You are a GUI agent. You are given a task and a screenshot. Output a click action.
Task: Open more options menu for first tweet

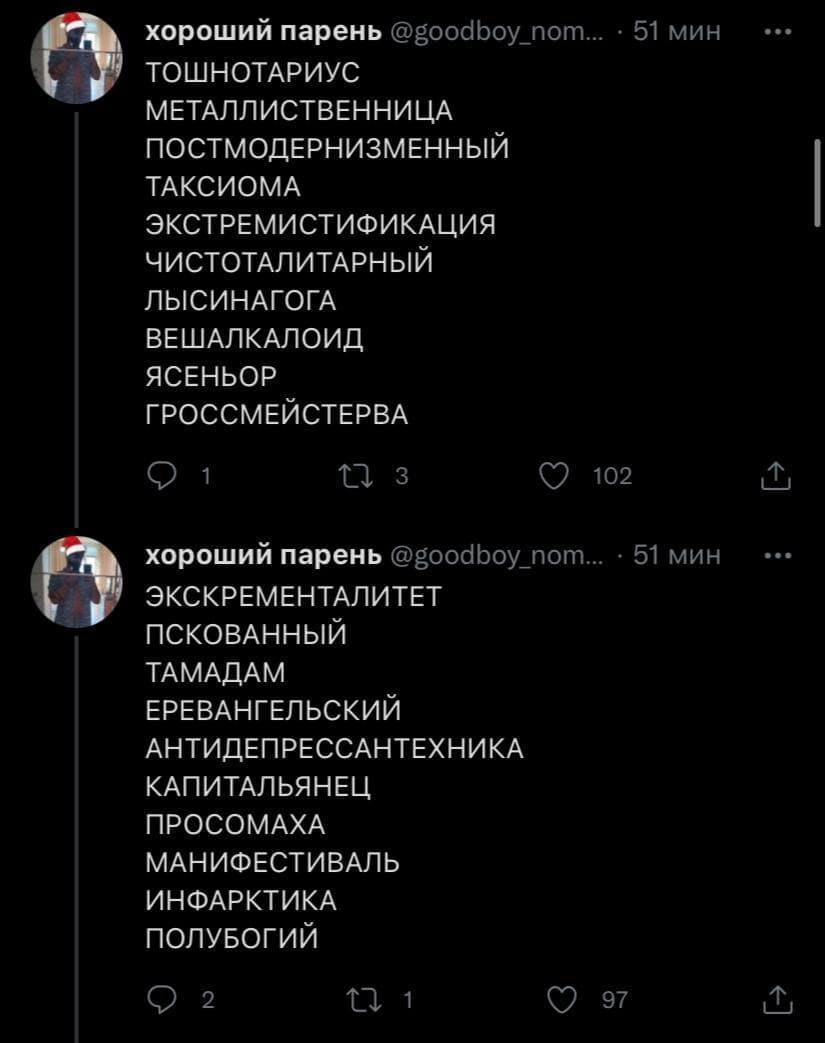tap(776, 31)
